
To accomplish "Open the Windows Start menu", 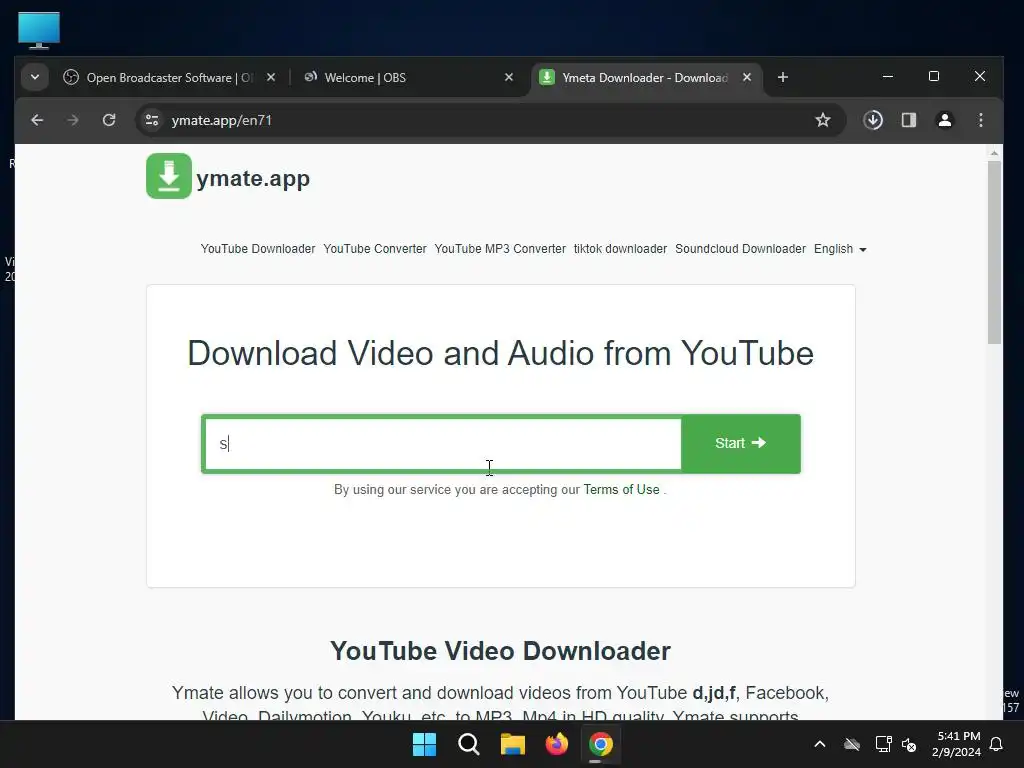I will [x=424, y=744].
